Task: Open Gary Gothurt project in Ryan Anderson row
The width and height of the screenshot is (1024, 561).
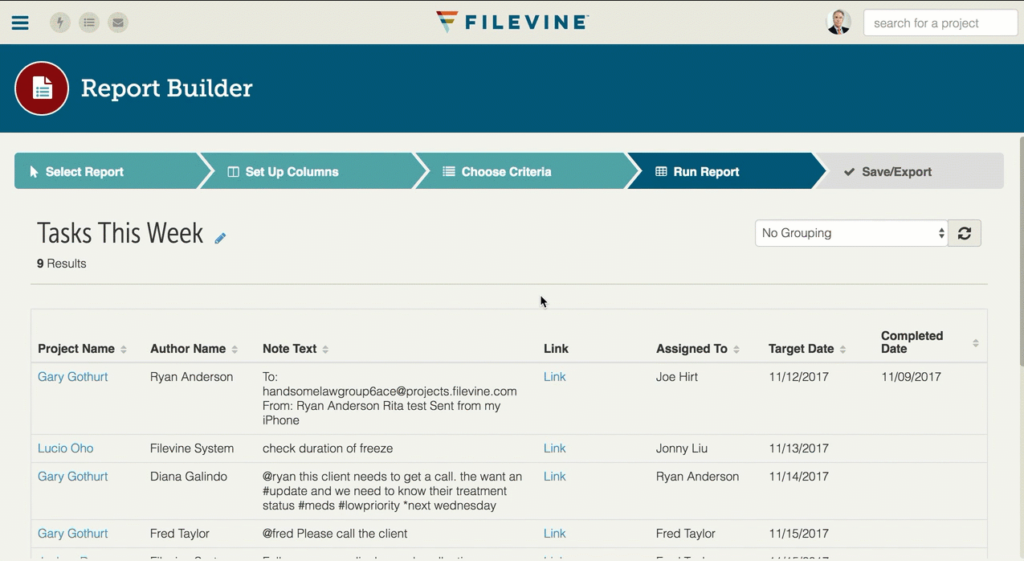Action: coord(72,377)
